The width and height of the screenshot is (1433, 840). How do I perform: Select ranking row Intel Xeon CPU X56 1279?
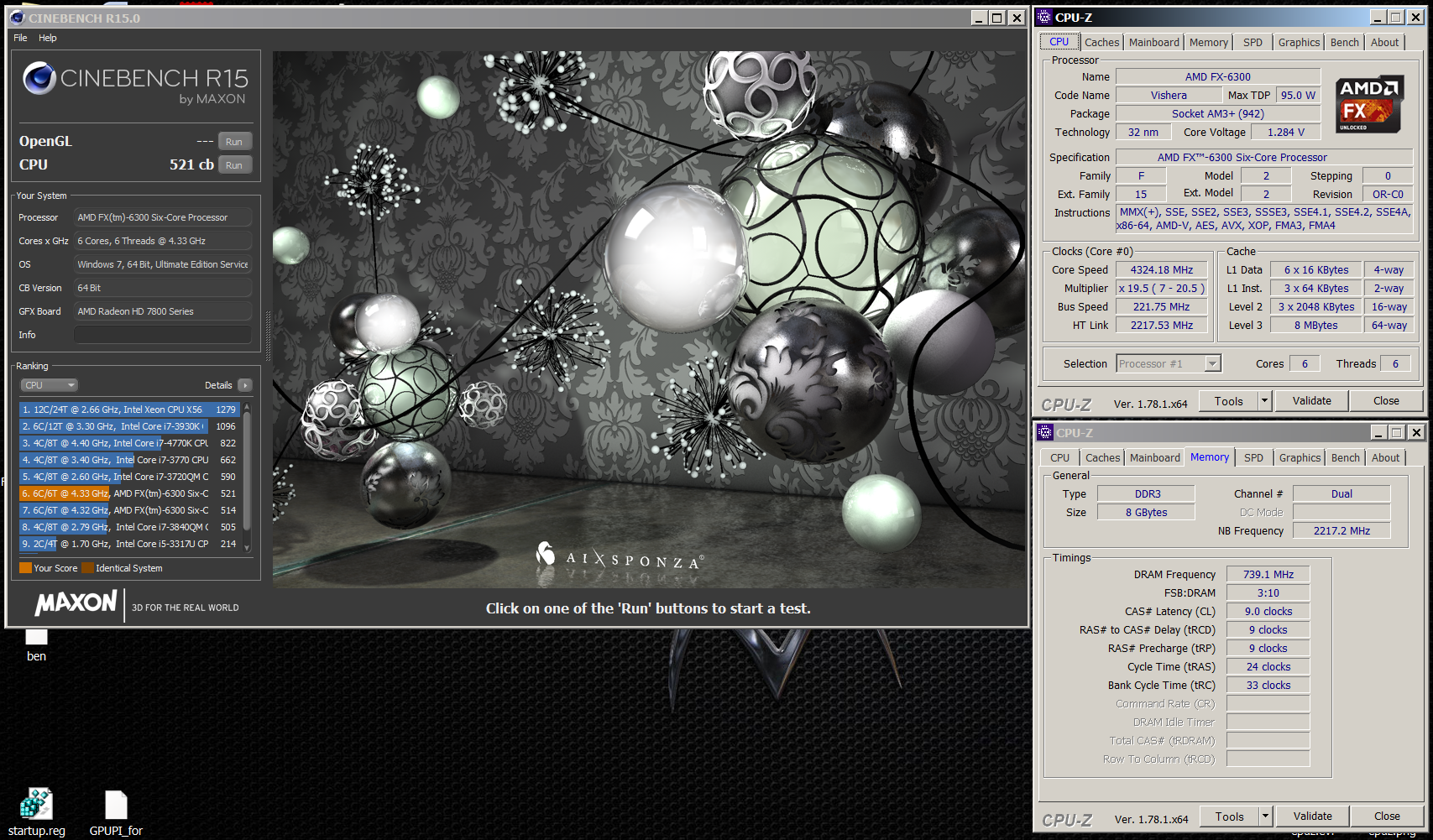pos(129,410)
